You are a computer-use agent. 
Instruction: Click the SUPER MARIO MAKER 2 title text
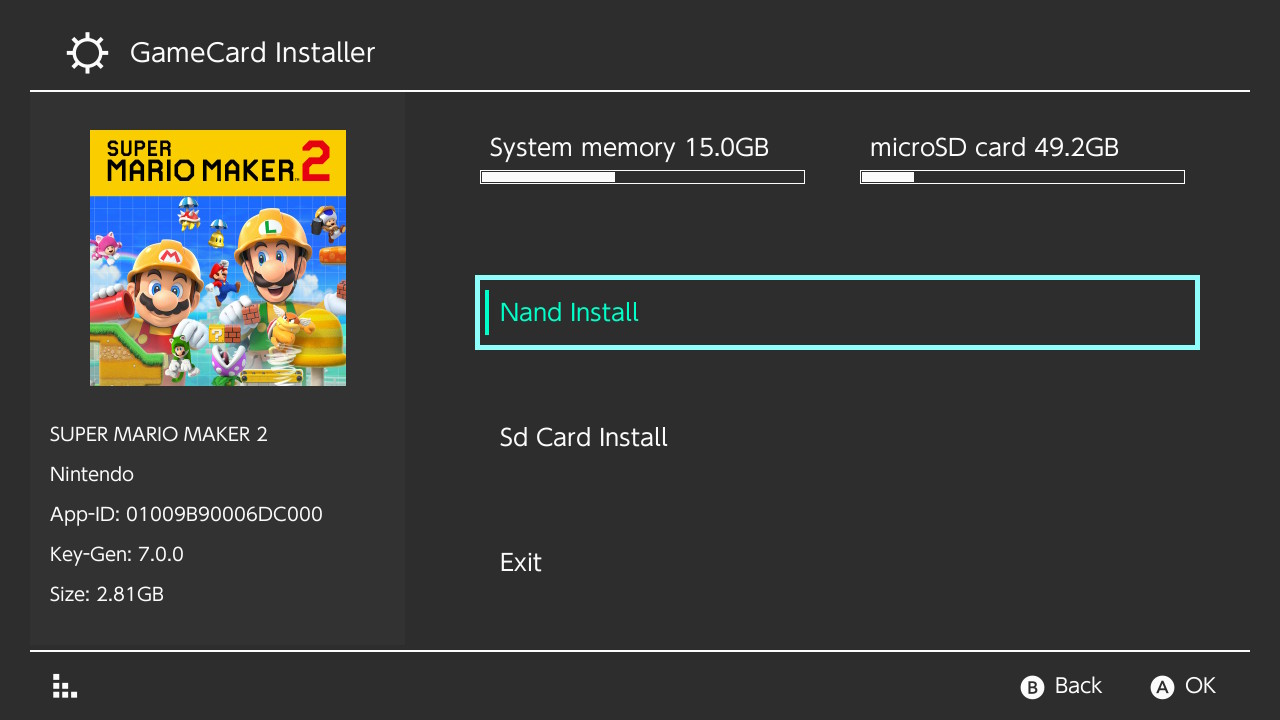[x=159, y=434]
